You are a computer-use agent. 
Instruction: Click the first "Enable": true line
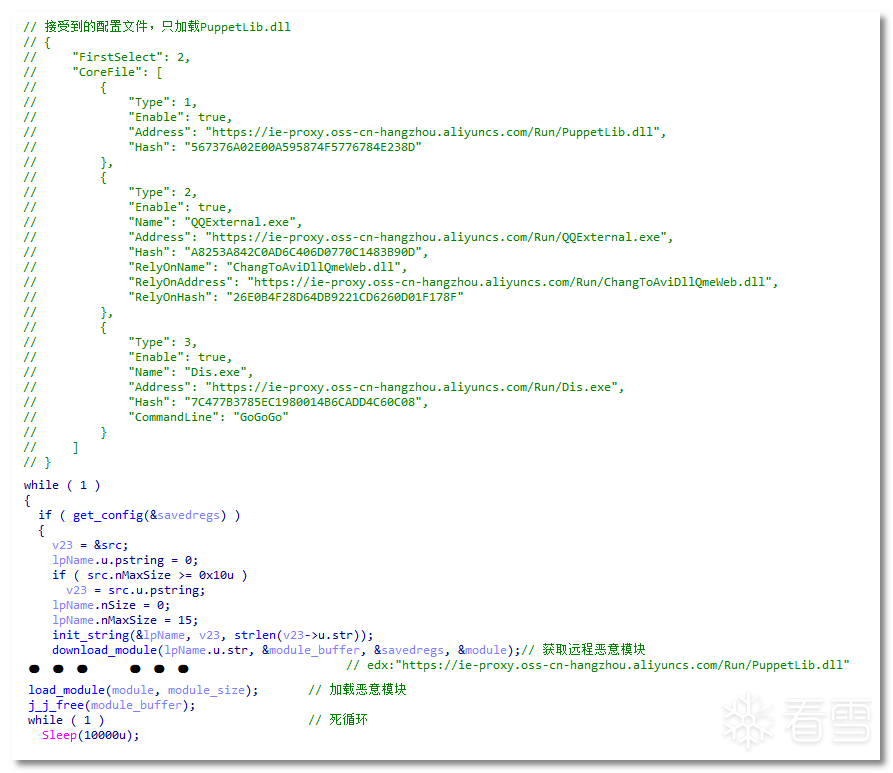click(x=181, y=117)
